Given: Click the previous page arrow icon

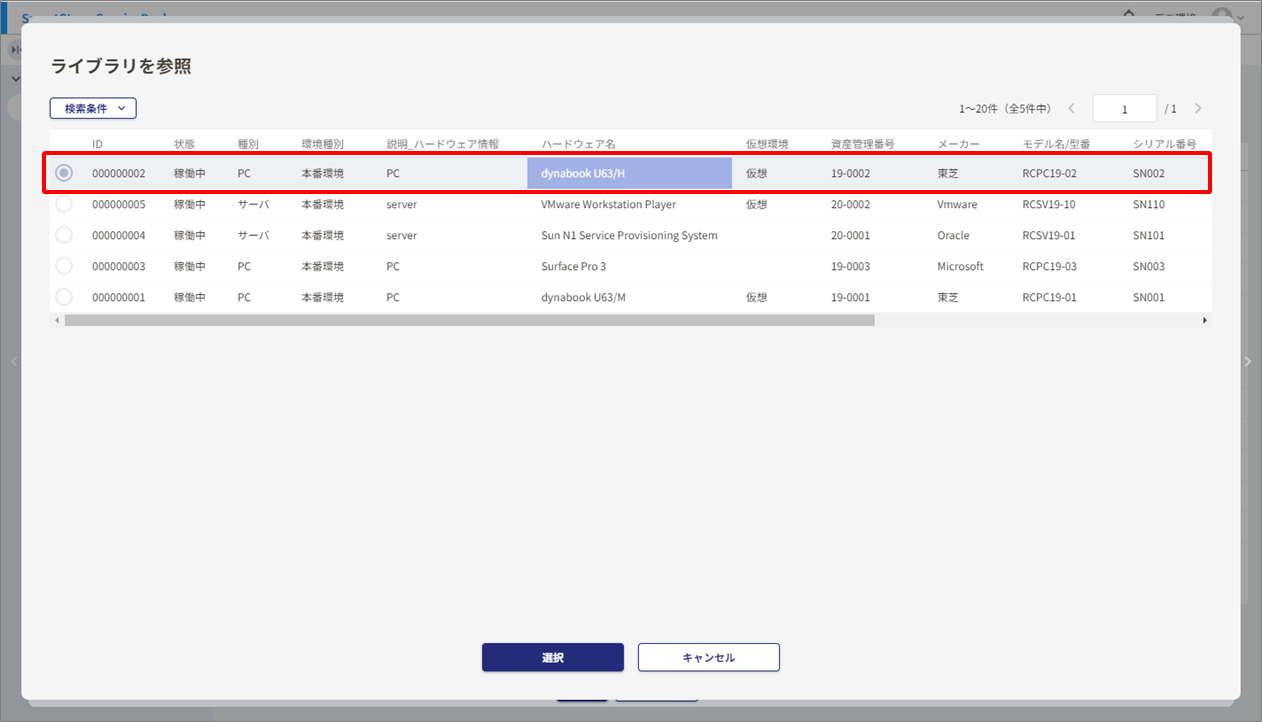Looking at the screenshot, I should pyautogui.click(x=1071, y=108).
